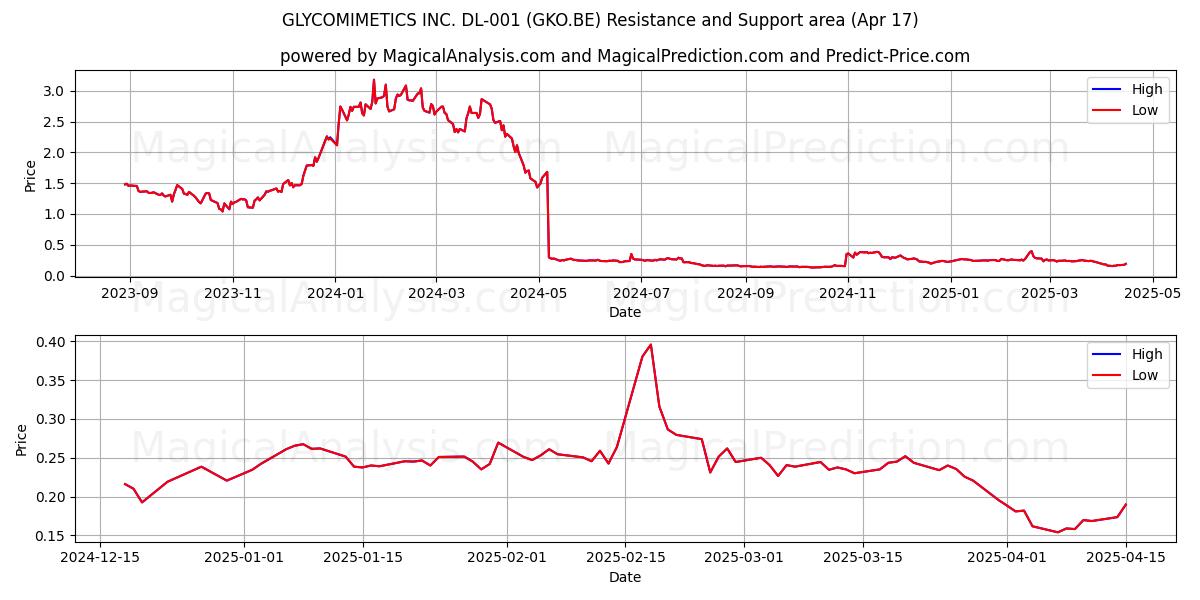
Task: Click the '0.20' y-axis tick on bottom chart
Action: pos(52,497)
